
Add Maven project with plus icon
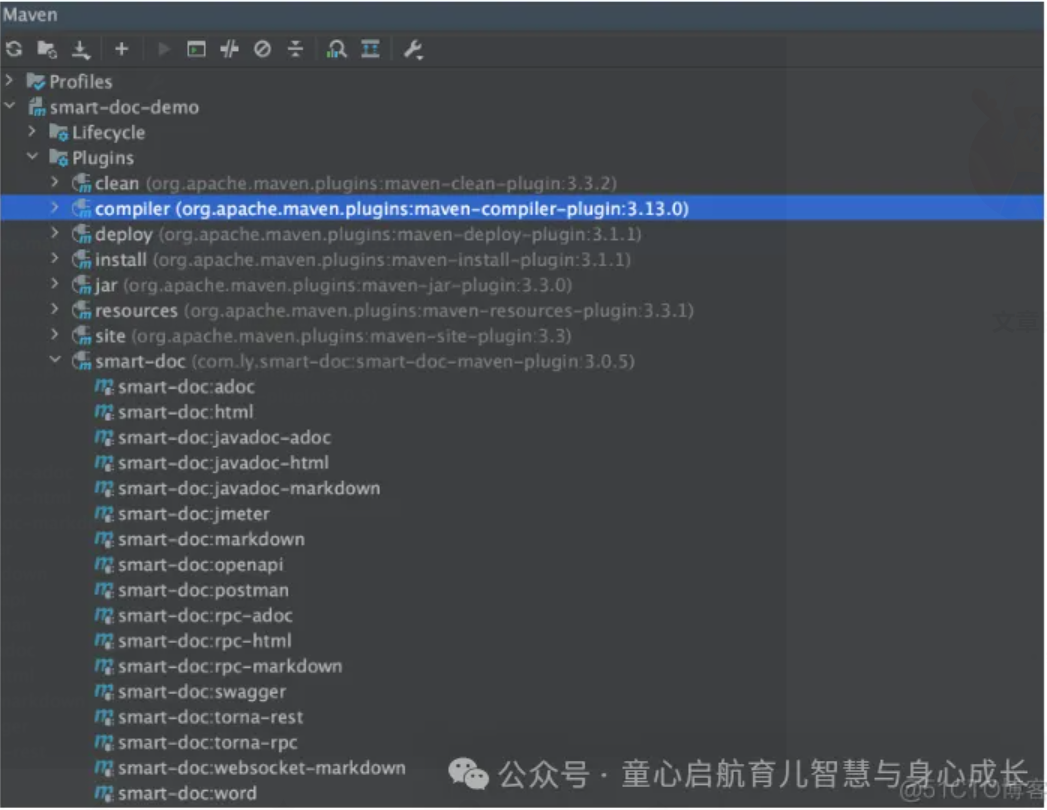122,49
